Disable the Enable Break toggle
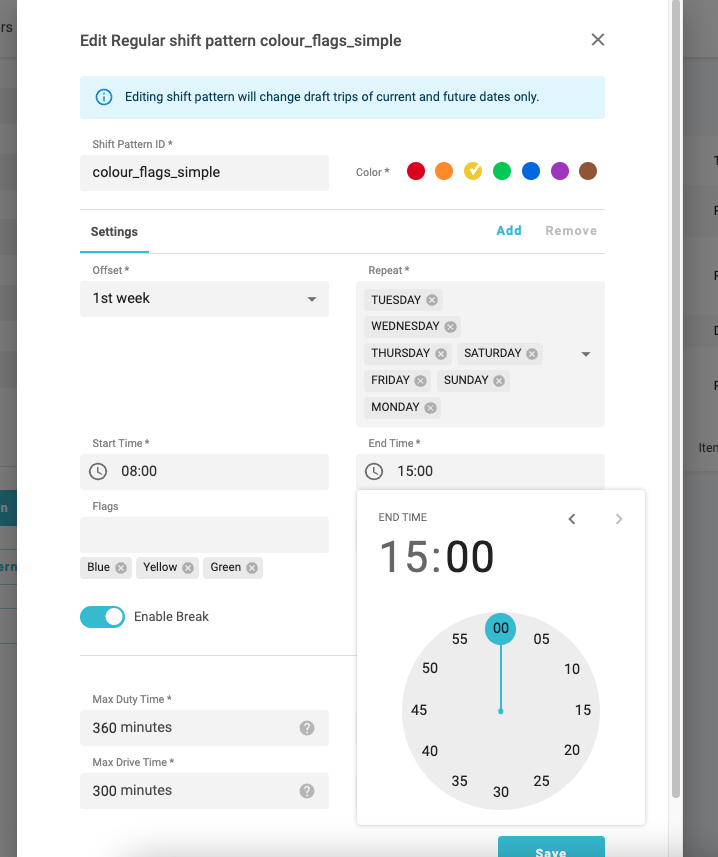Viewport: 718px width, 857px height. click(x=102, y=617)
